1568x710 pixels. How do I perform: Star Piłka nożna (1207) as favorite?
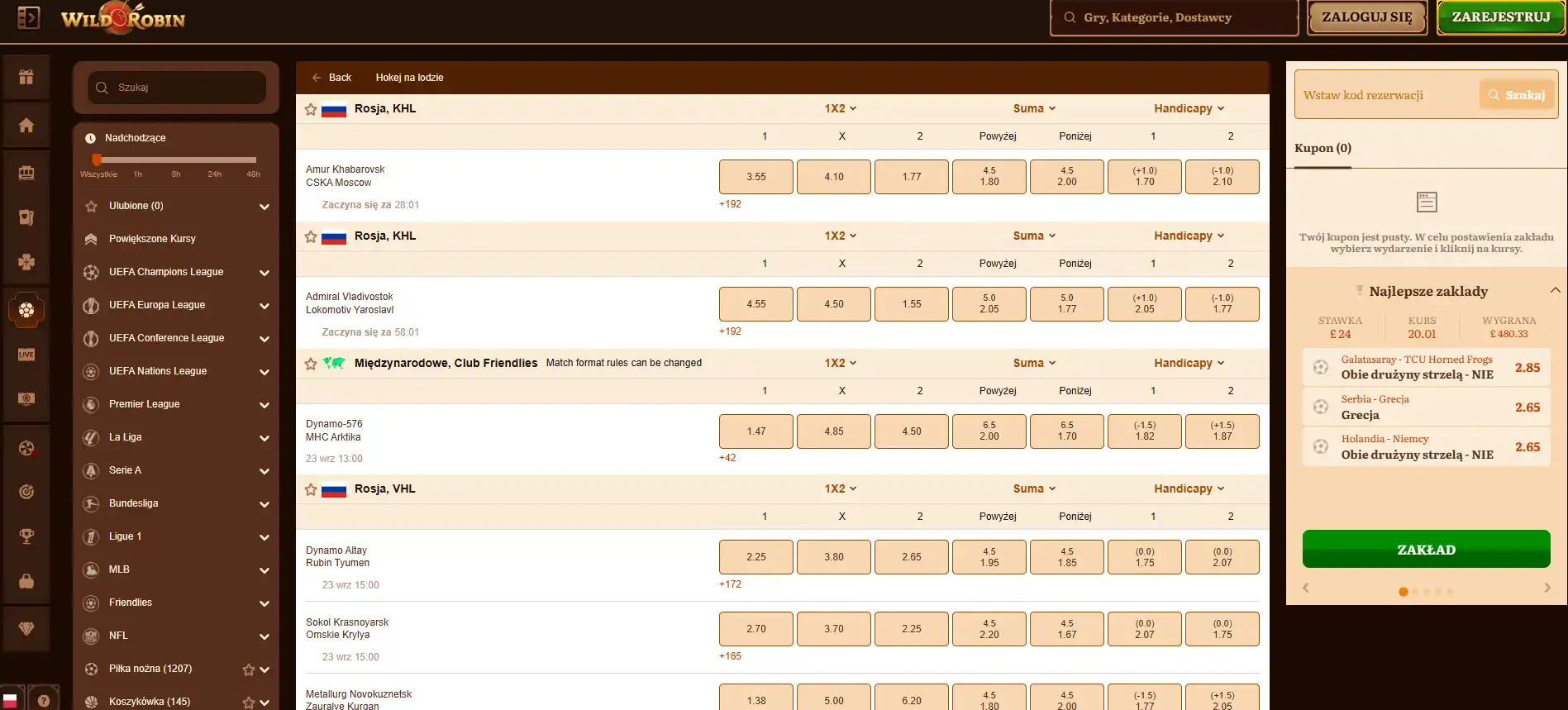[x=248, y=669]
